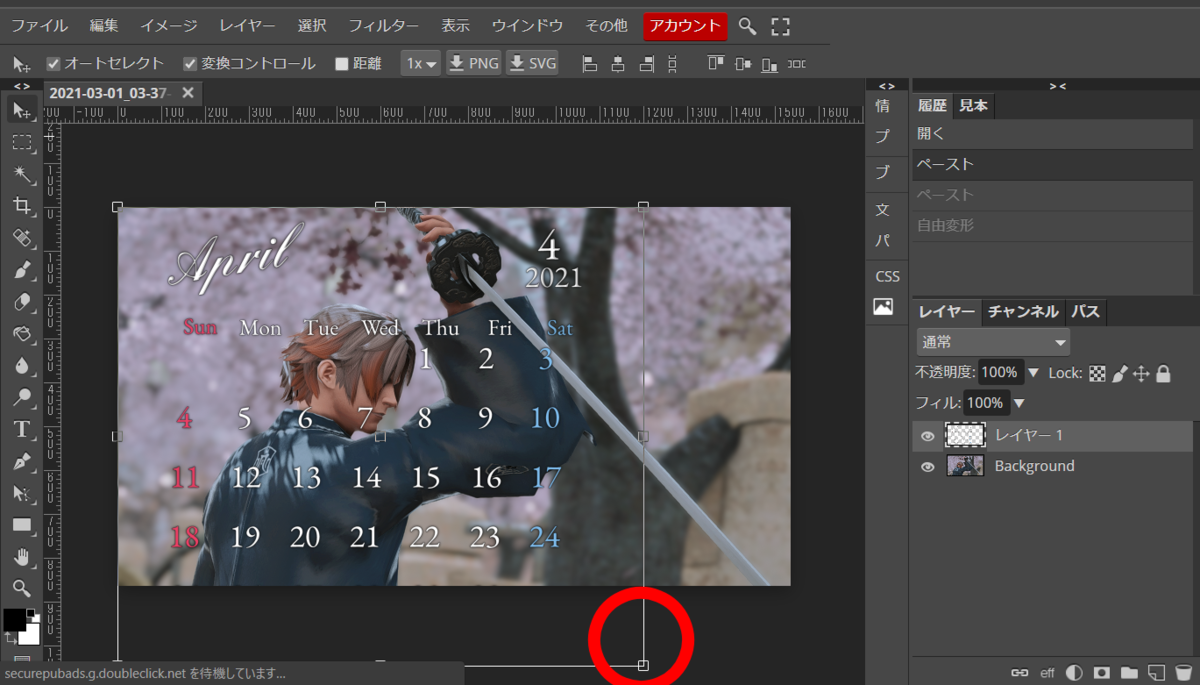Screen dimensions: 1200x685
Task: Select the Blur droplet tool
Action: 22,366
